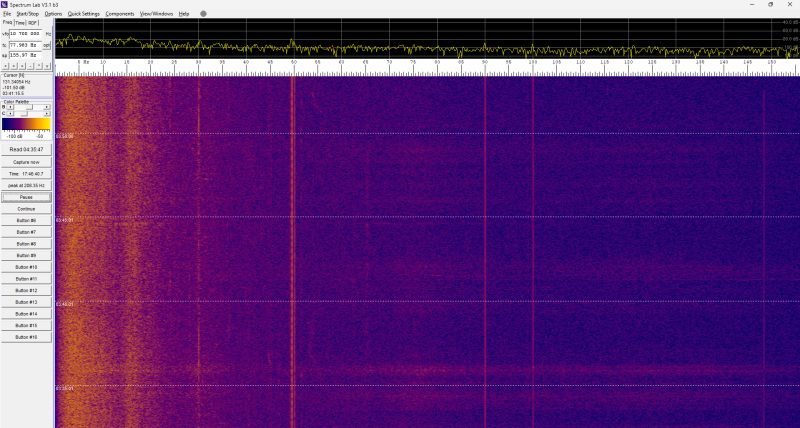The image size is (800, 428).
Task: Click Button #12
Action: tap(26, 290)
